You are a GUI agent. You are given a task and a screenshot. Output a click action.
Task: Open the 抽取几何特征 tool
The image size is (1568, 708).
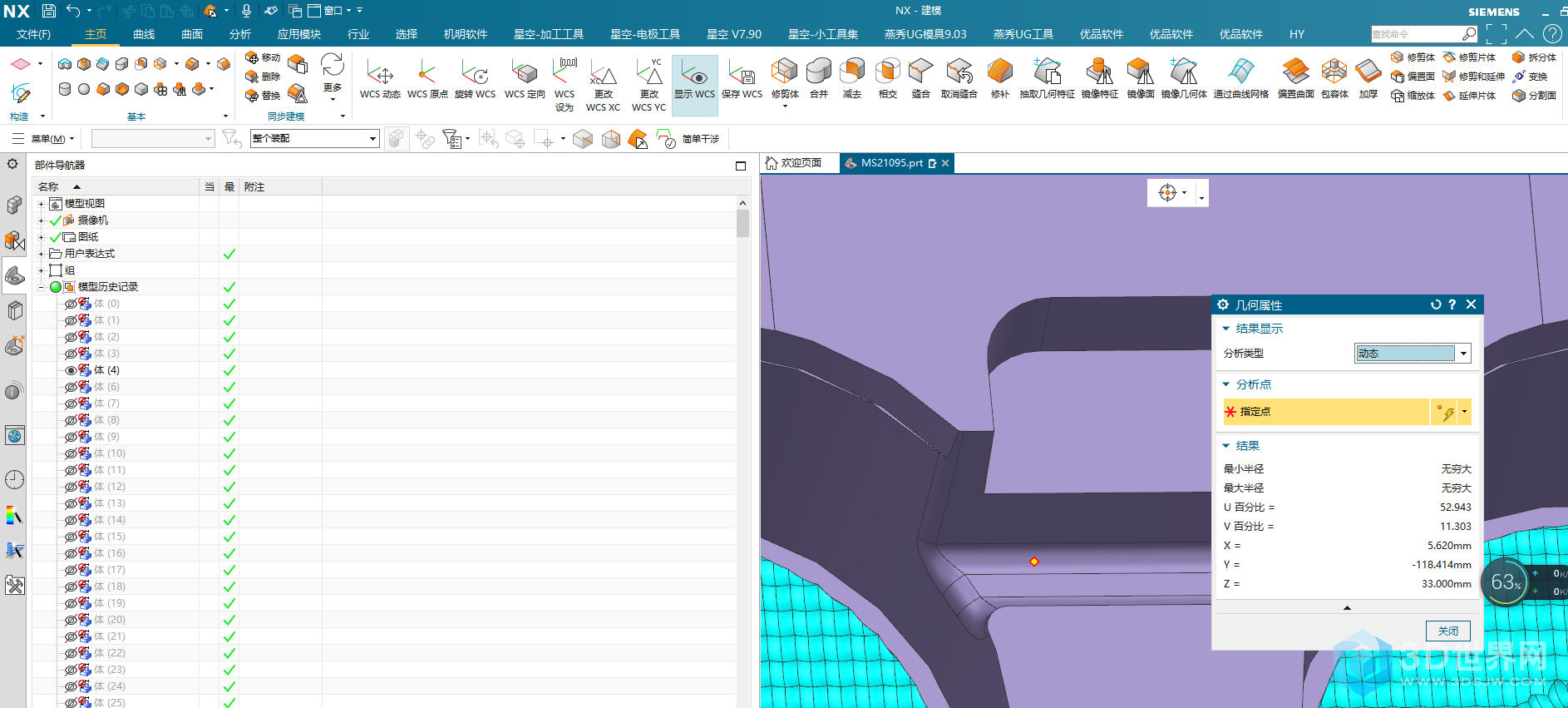point(1047,80)
